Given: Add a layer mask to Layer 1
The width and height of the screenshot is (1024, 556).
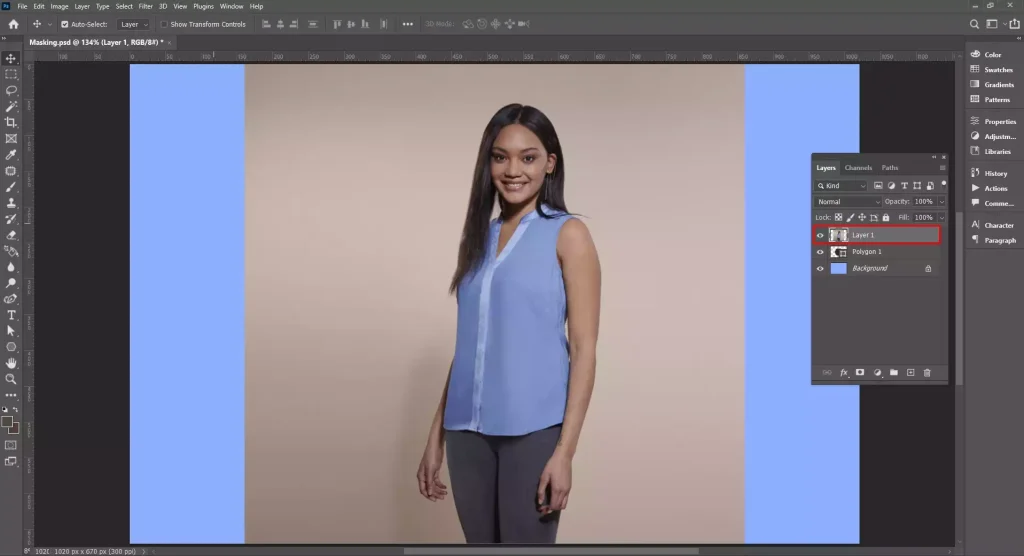Looking at the screenshot, I should click(x=860, y=372).
